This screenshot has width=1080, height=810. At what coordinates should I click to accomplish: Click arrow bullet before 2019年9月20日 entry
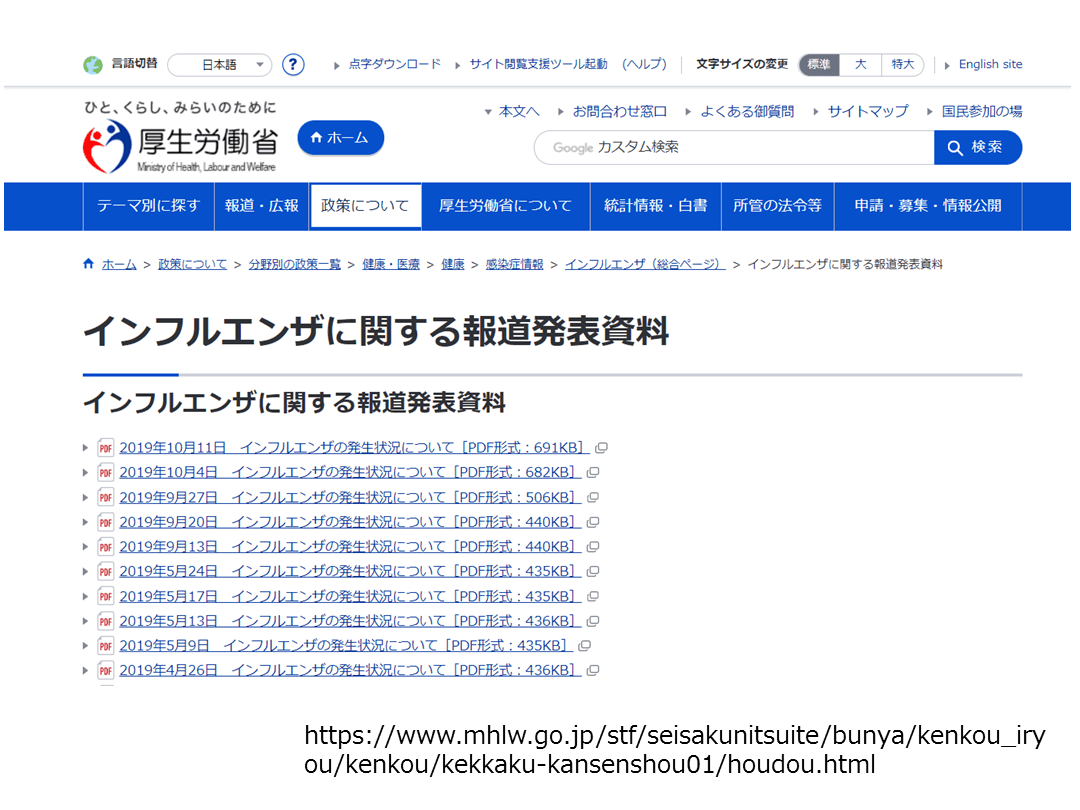coord(86,522)
